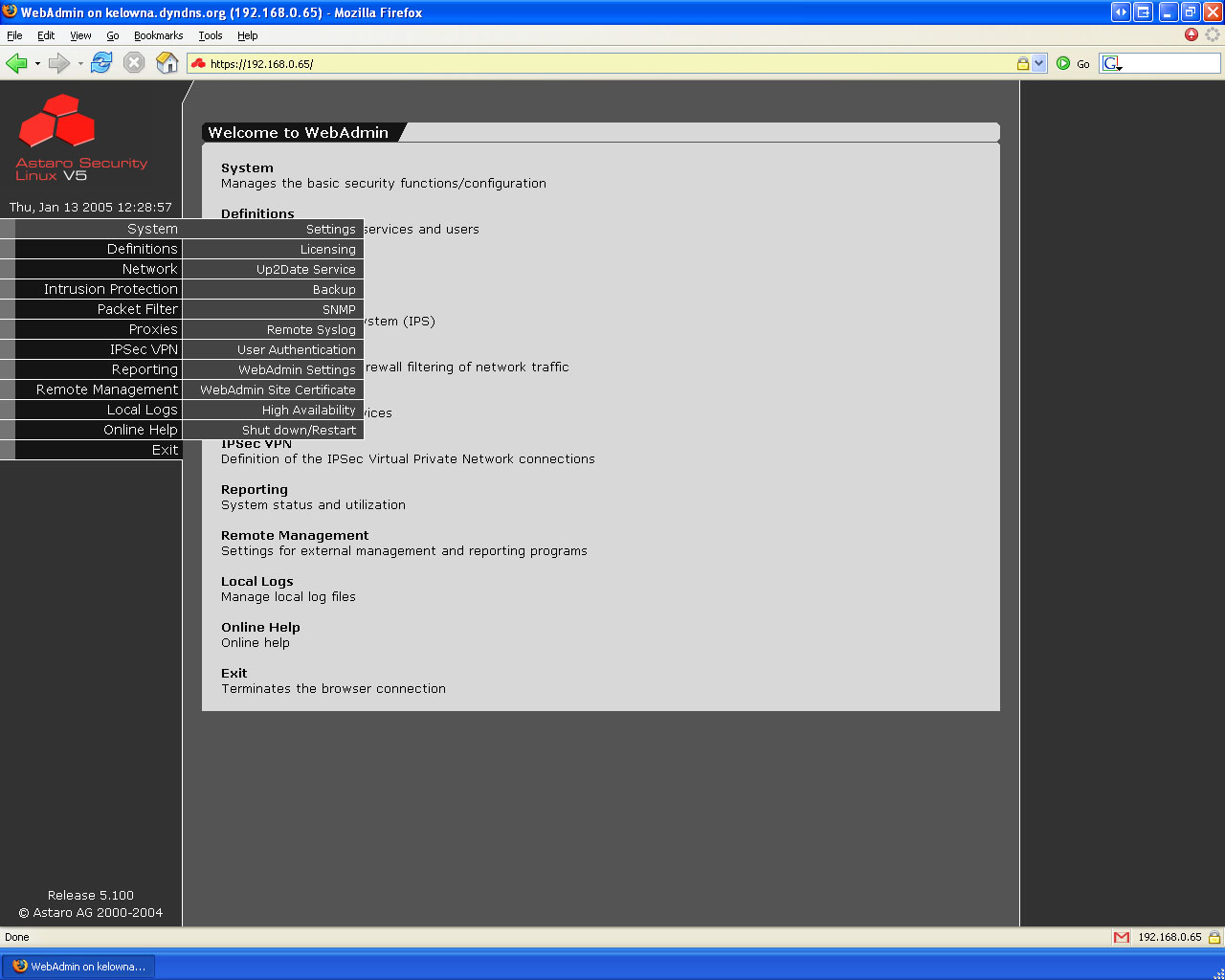Choose Up2Date Service in submenu

click(x=305, y=269)
